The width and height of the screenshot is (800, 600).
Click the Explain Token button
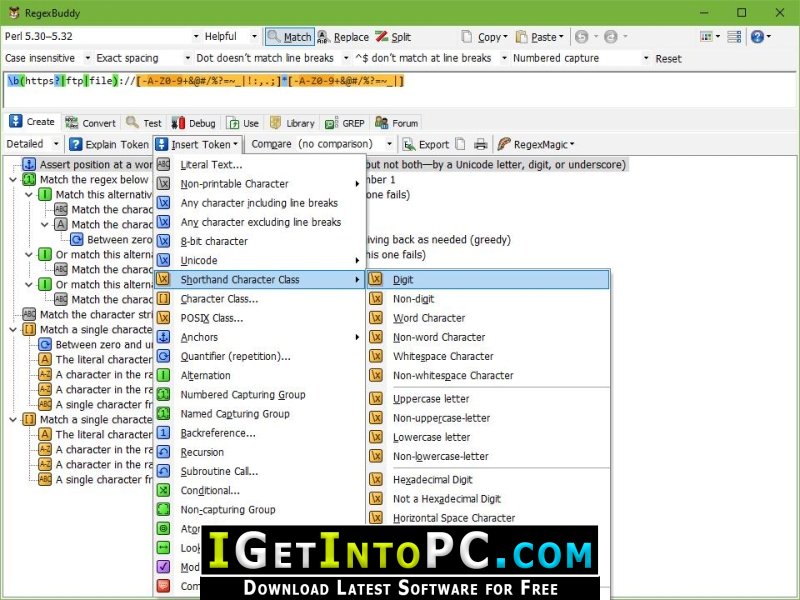click(x=109, y=144)
